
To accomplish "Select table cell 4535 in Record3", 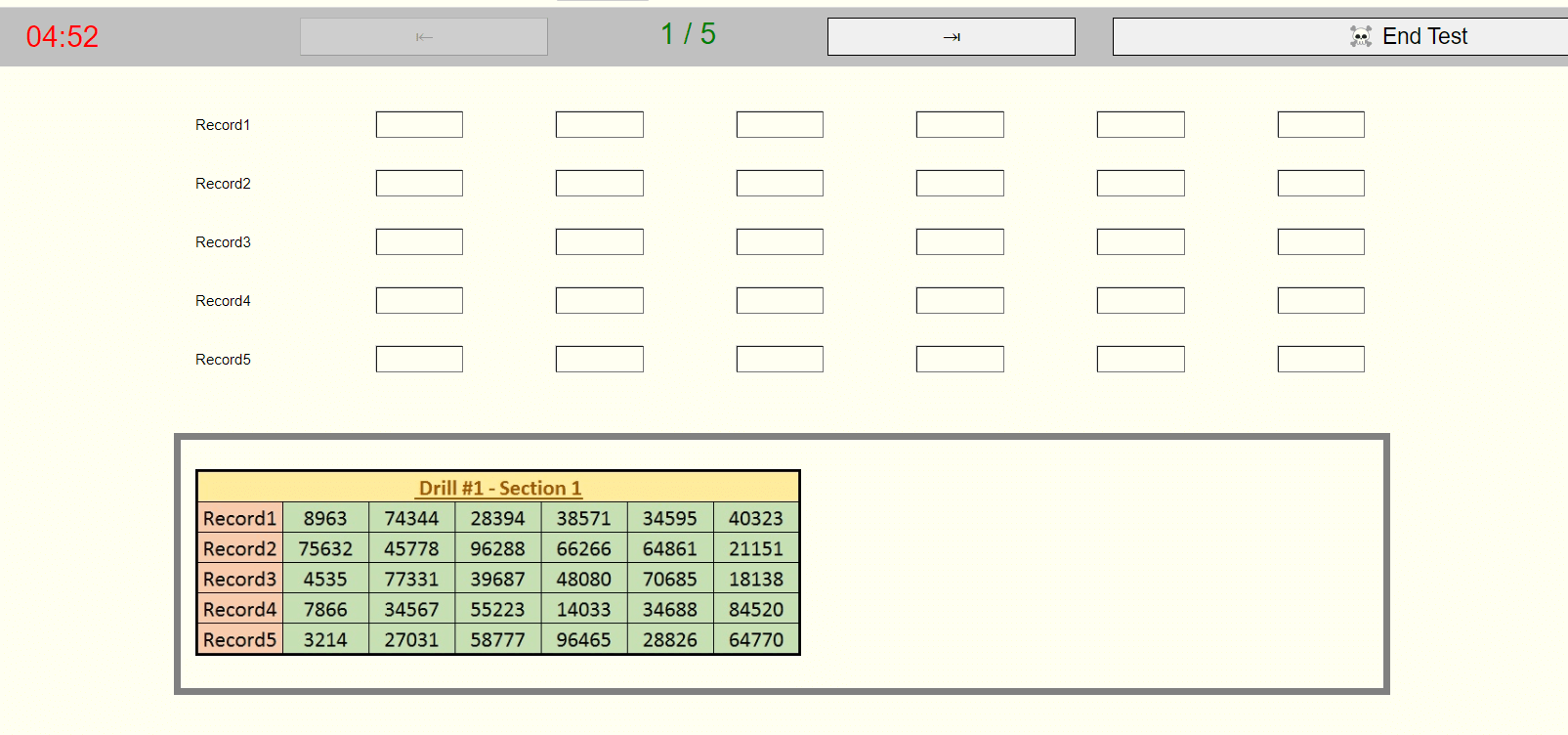I will point(325,579).
